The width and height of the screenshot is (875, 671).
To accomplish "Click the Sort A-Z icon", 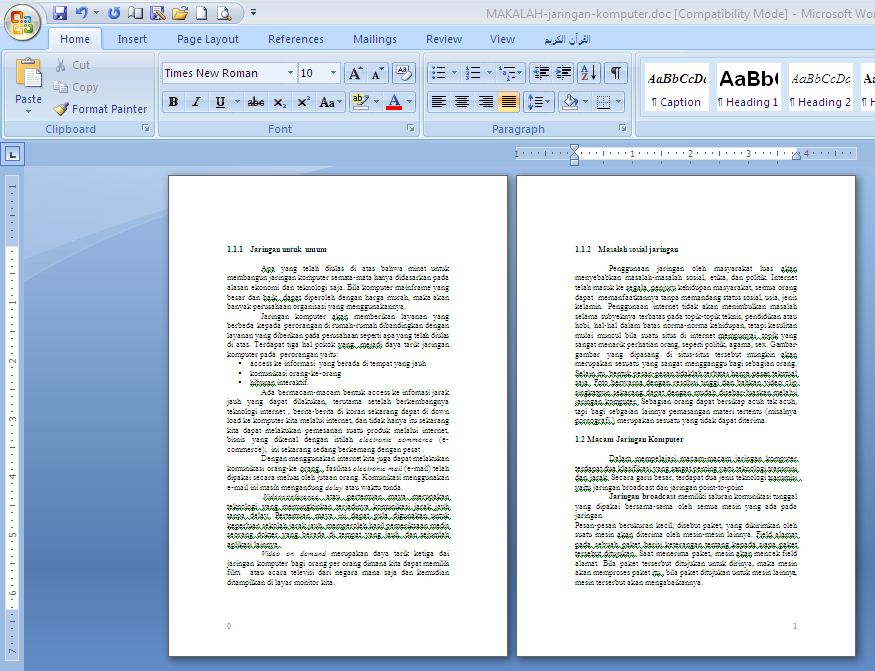I will click(589, 73).
